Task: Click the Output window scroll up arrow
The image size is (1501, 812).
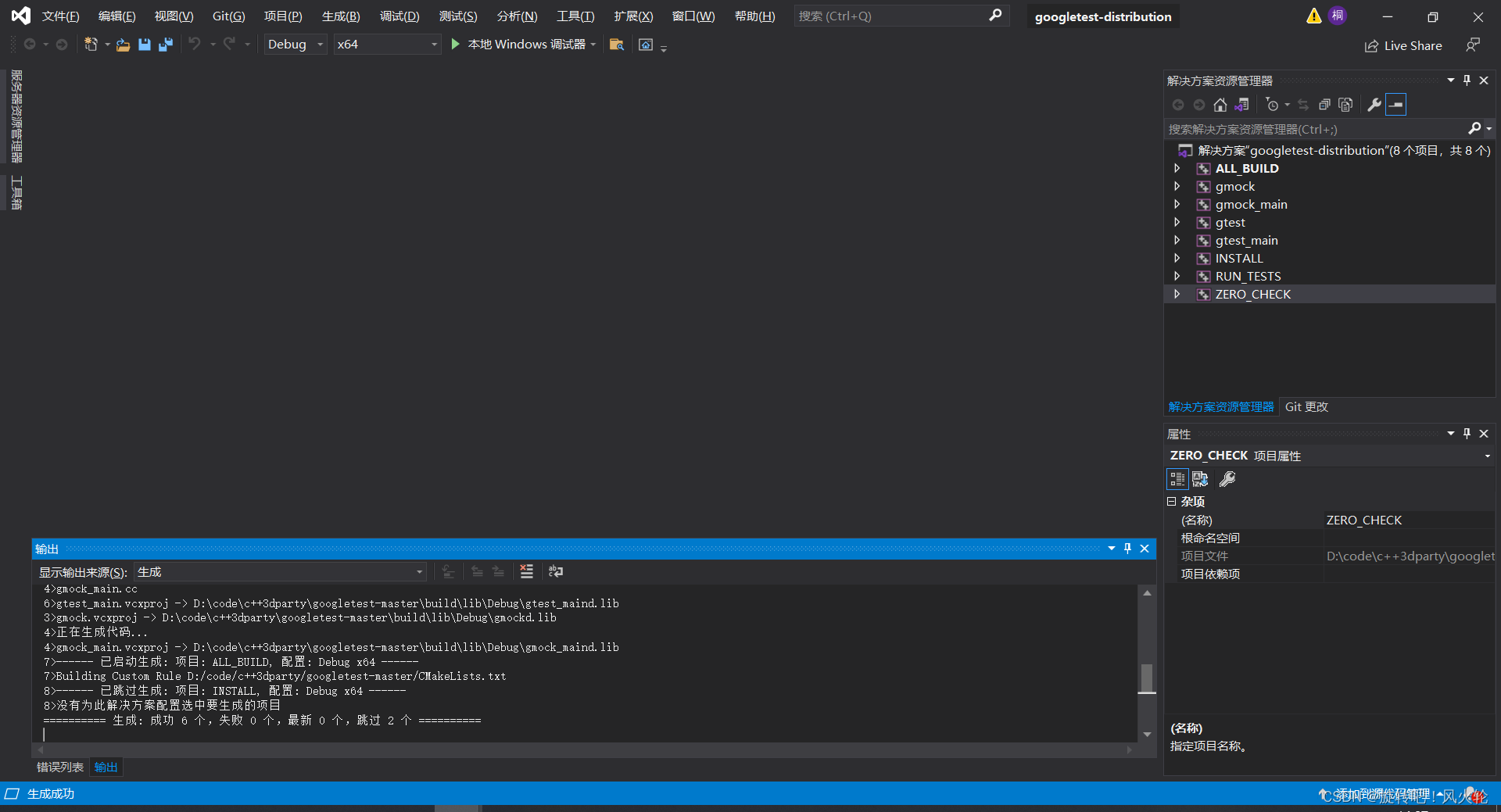Action: coord(1147,593)
